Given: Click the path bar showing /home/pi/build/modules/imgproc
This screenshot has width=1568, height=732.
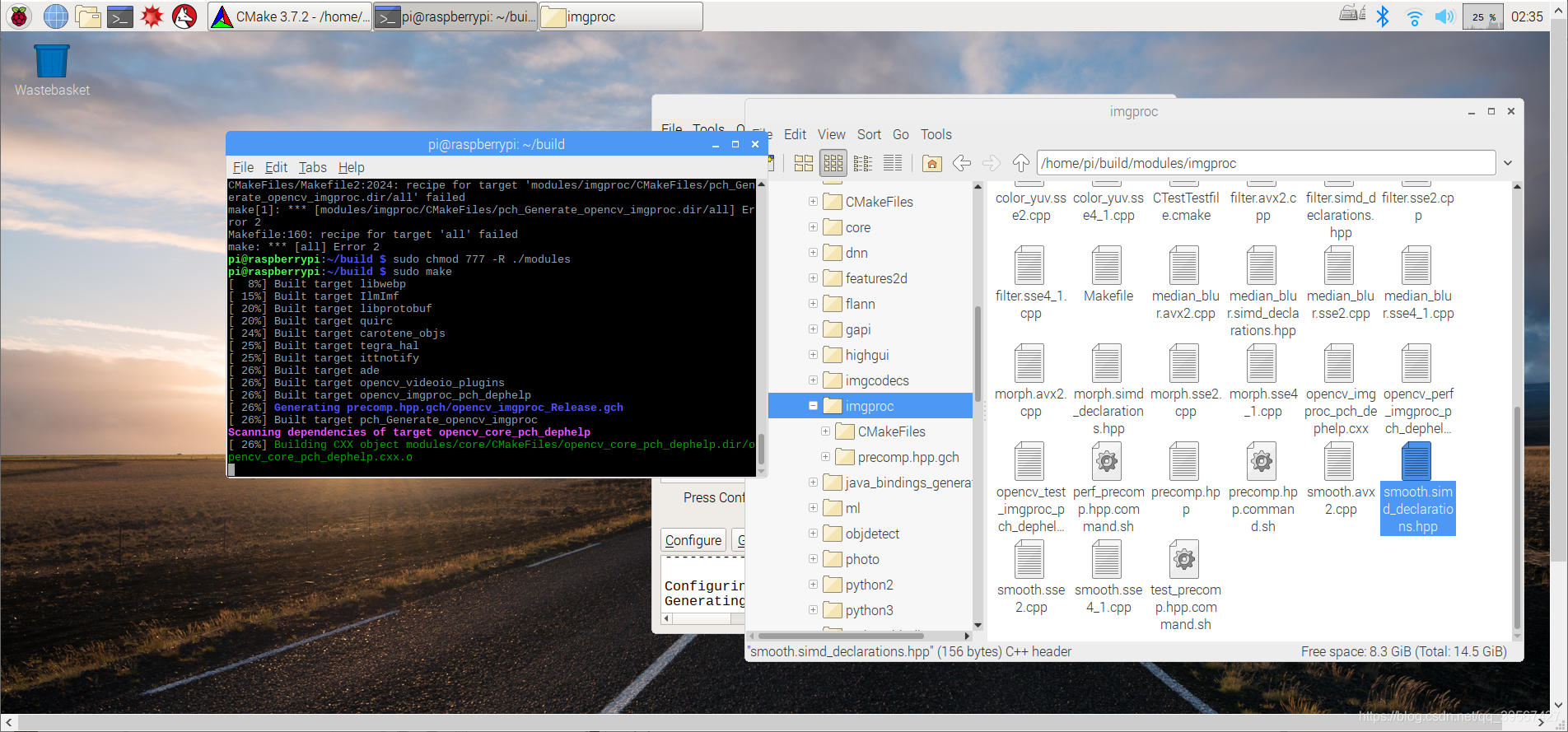Looking at the screenshot, I should (x=1266, y=163).
